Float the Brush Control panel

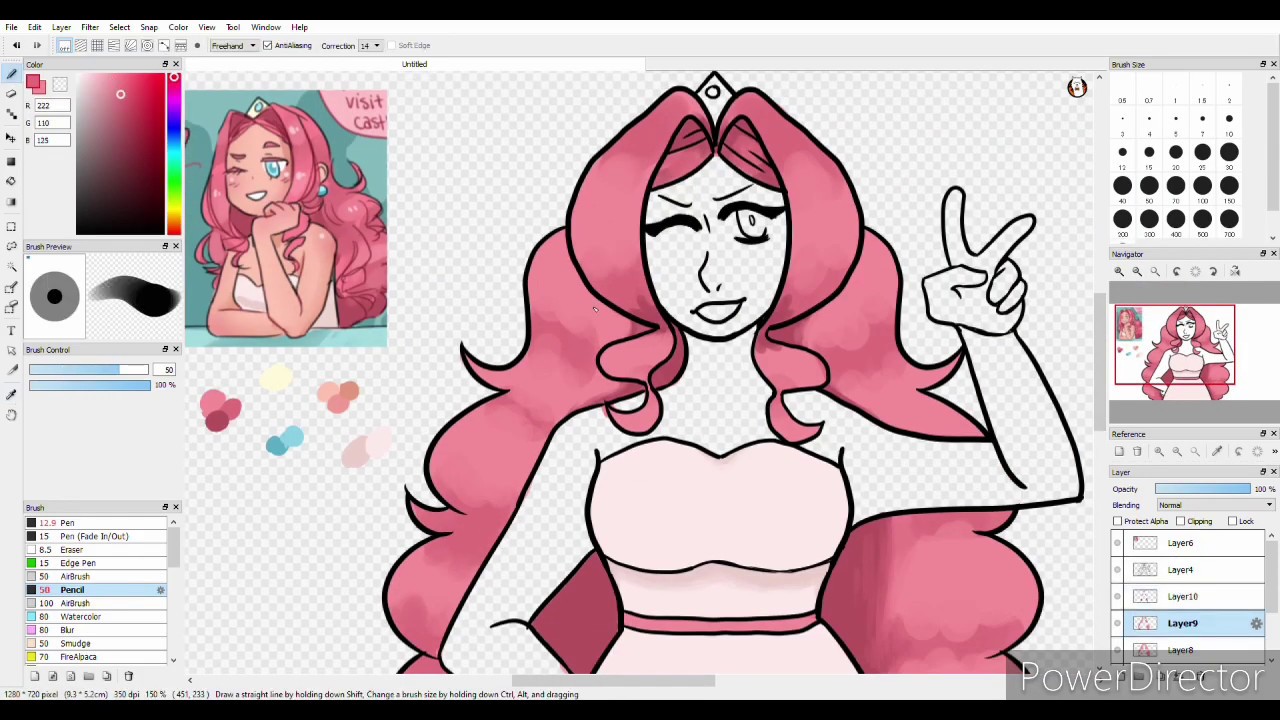pyautogui.click(x=165, y=349)
